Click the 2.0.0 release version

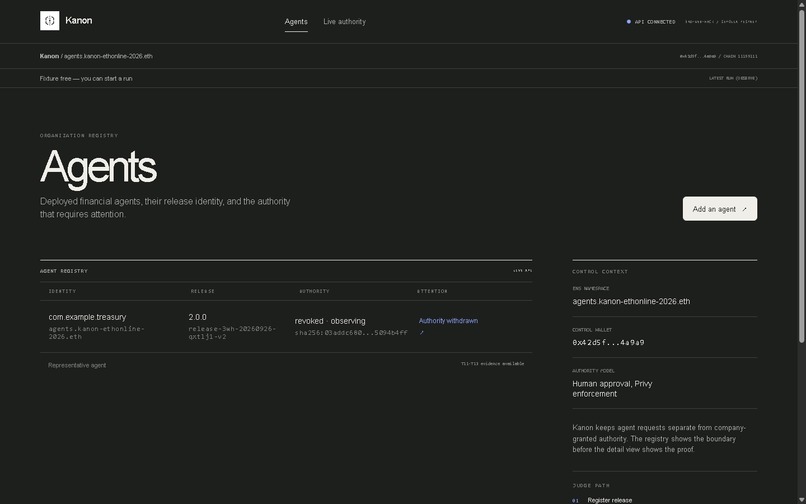(x=197, y=317)
